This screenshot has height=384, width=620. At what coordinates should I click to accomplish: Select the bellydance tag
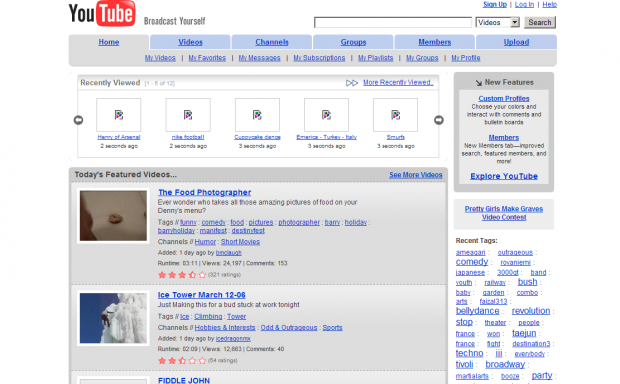(477, 311)
